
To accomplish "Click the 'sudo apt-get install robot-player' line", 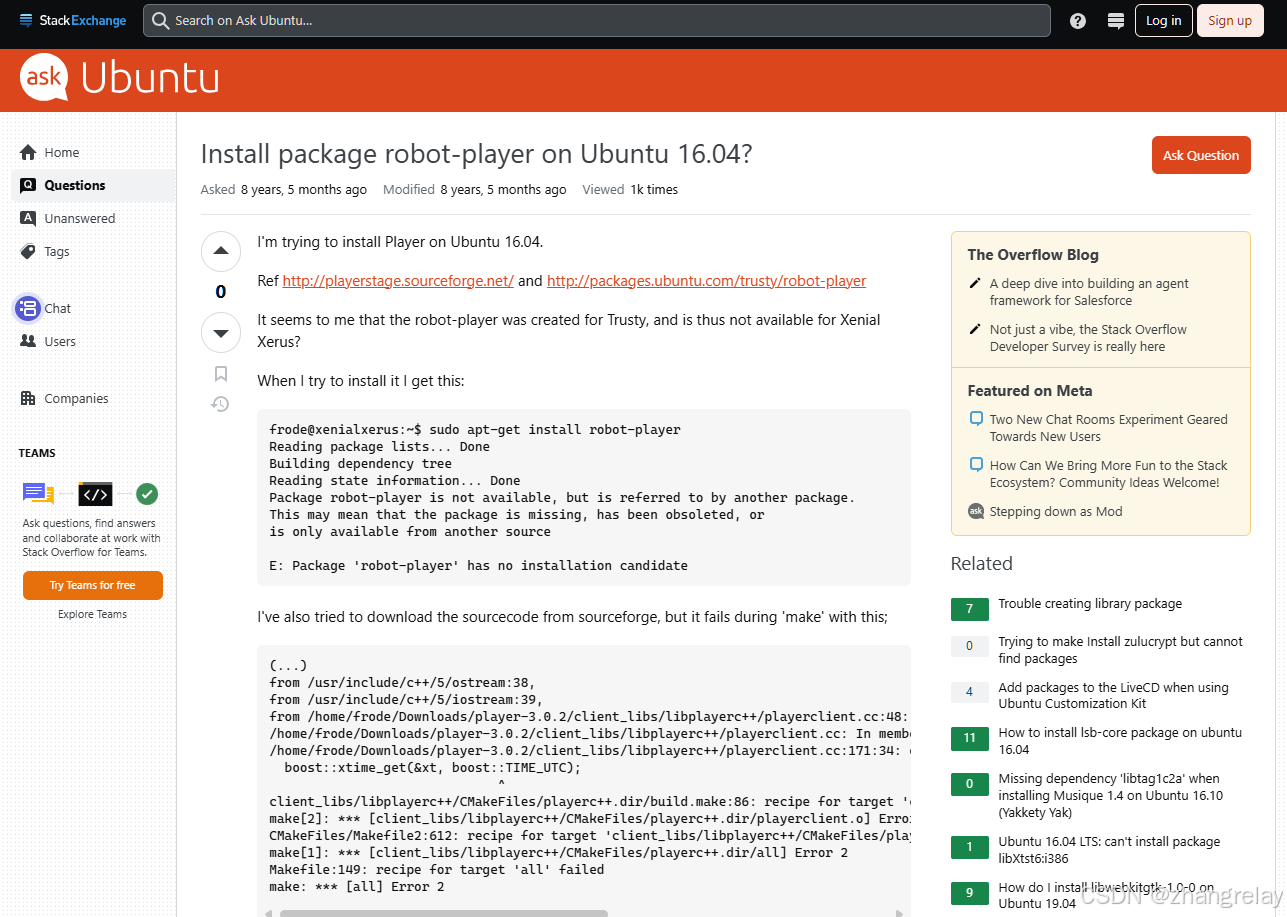I will pos(474,430).
